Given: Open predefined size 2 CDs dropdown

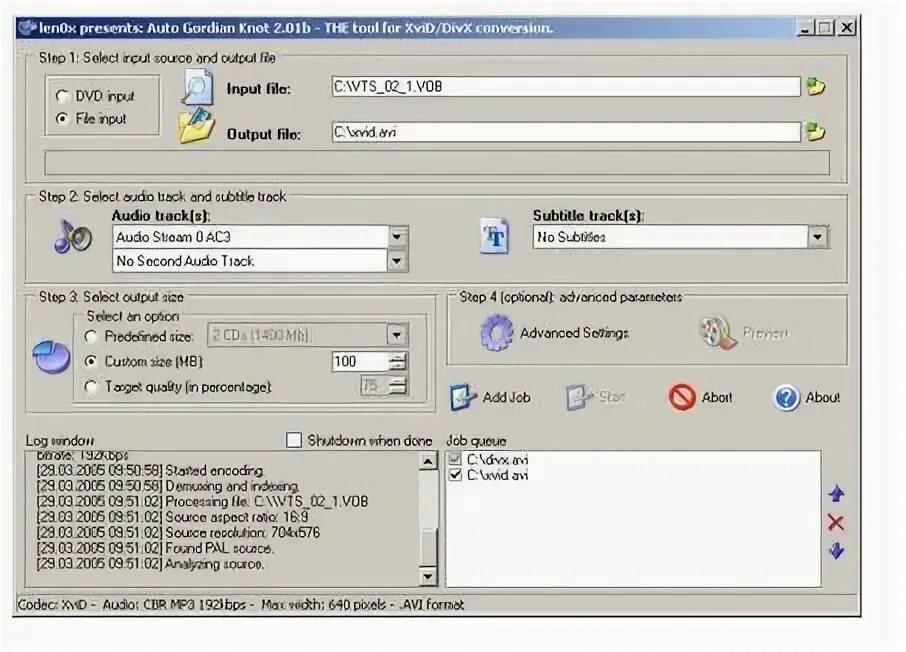Looking at the screenshot, I should [397, 335].
